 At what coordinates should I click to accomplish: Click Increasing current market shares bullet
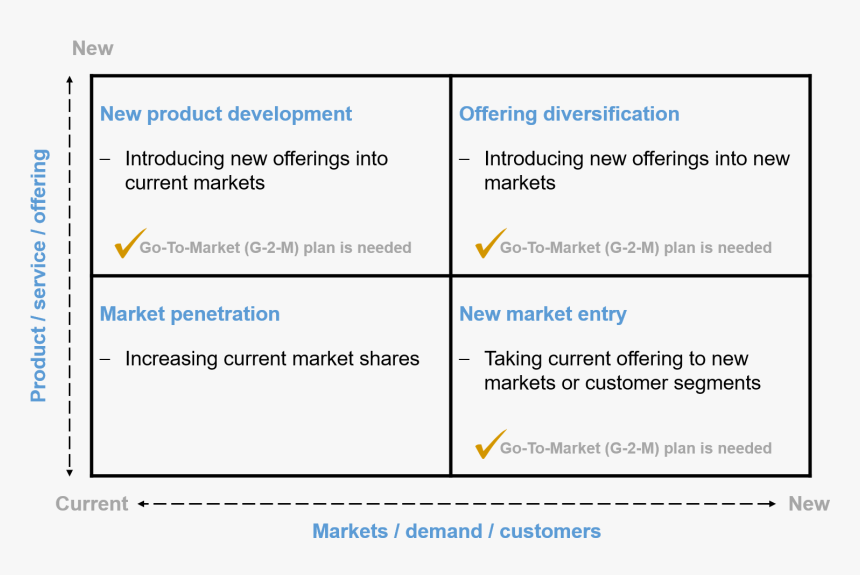click(x=272, y=359)
